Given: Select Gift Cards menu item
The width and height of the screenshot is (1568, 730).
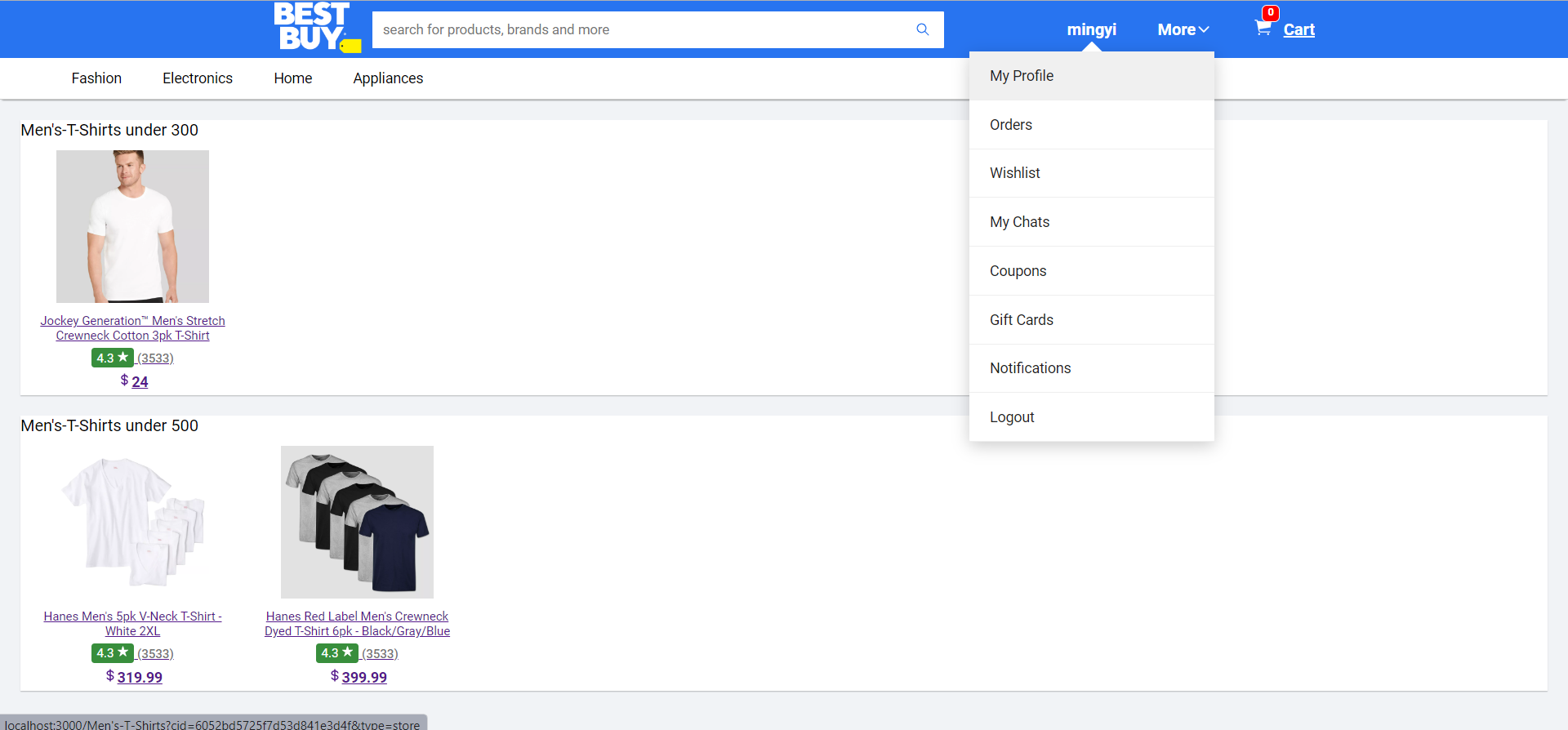Looking at the screenshot, I should [x=1022, y=320].
